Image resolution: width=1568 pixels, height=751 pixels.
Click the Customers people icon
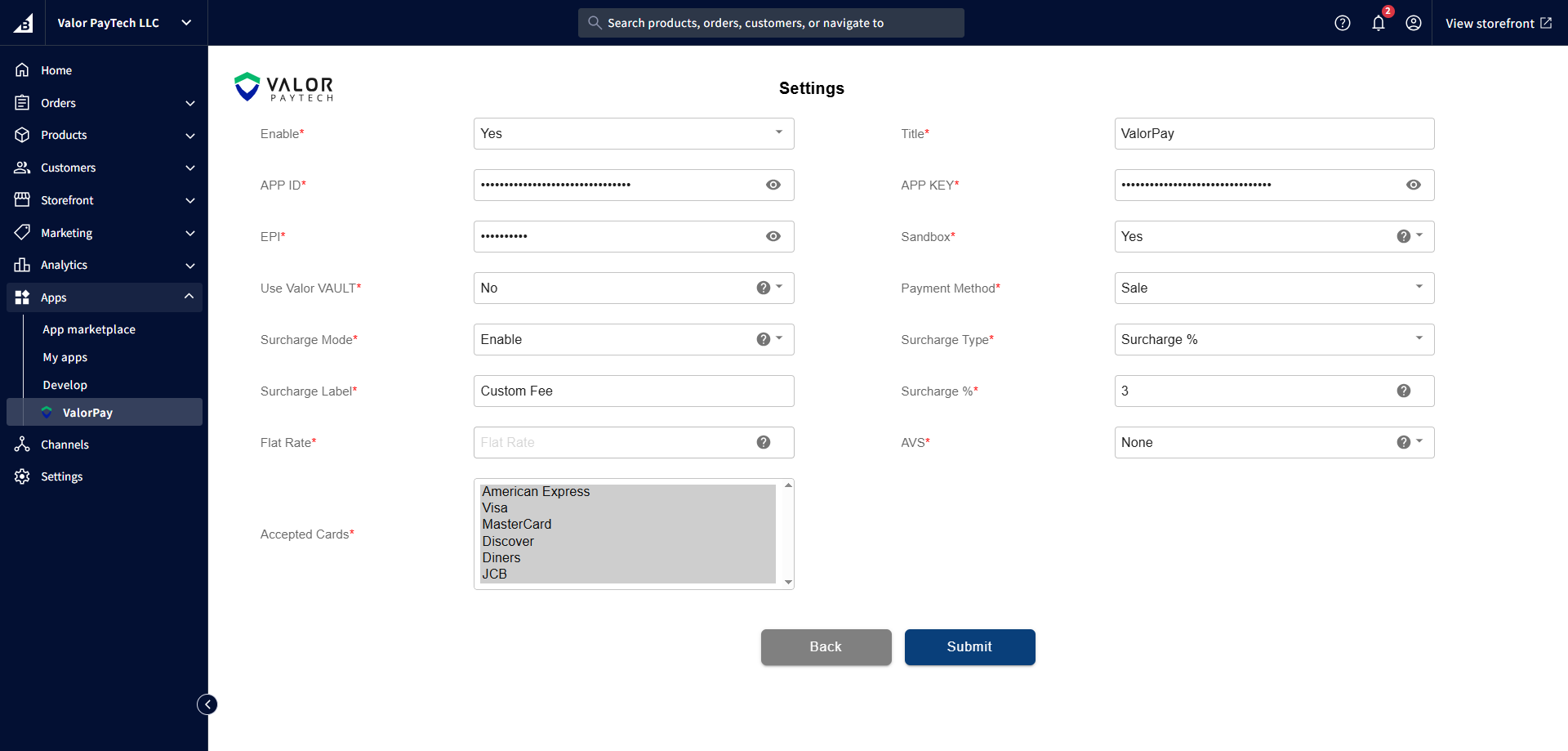22,168
